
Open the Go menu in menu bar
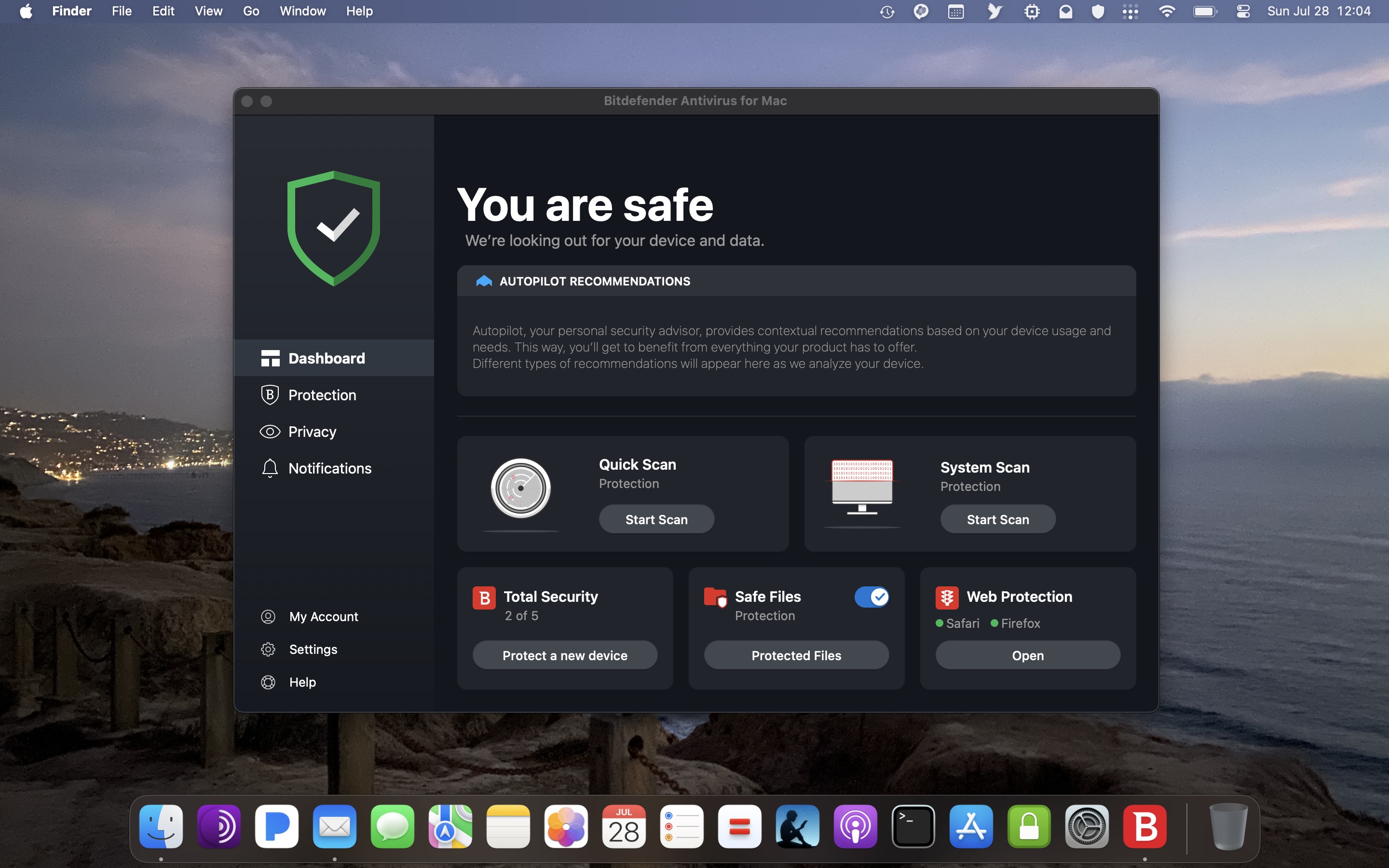[251, 12]
